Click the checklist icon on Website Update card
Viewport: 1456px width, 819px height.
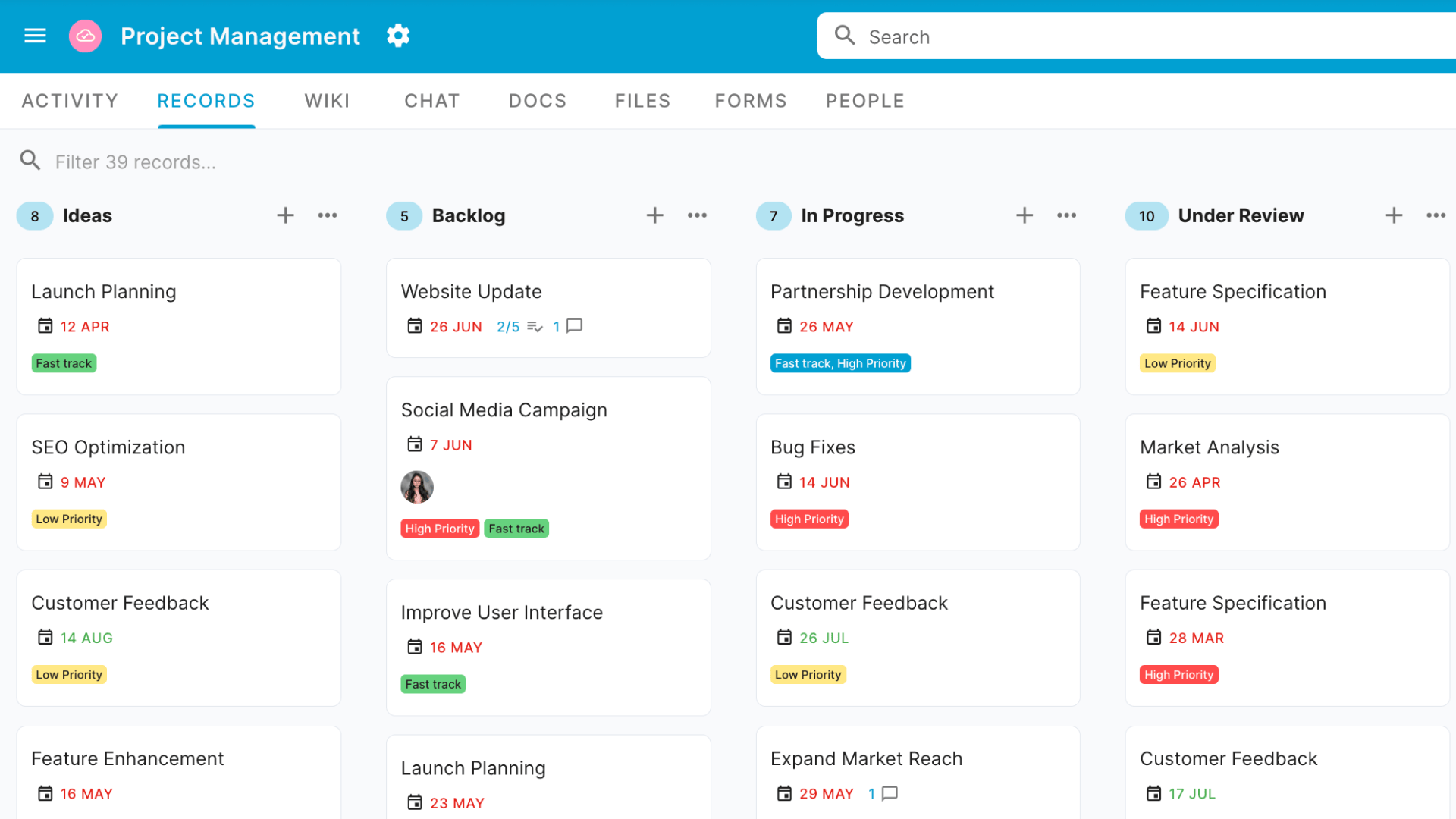click(536, 326)
